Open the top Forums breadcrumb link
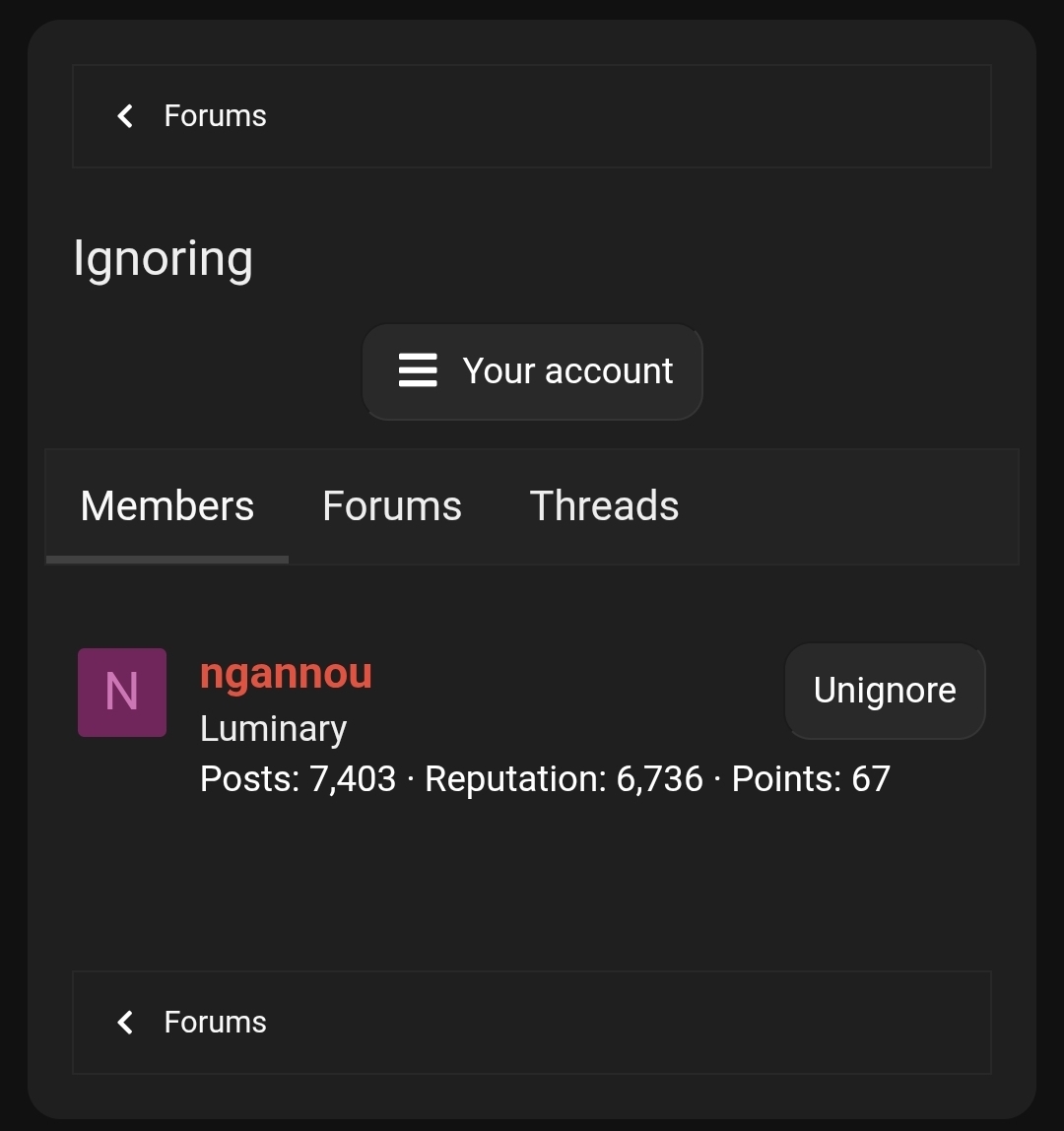Viewport: 1064px width, 1131px height. [x=215, y=116]
